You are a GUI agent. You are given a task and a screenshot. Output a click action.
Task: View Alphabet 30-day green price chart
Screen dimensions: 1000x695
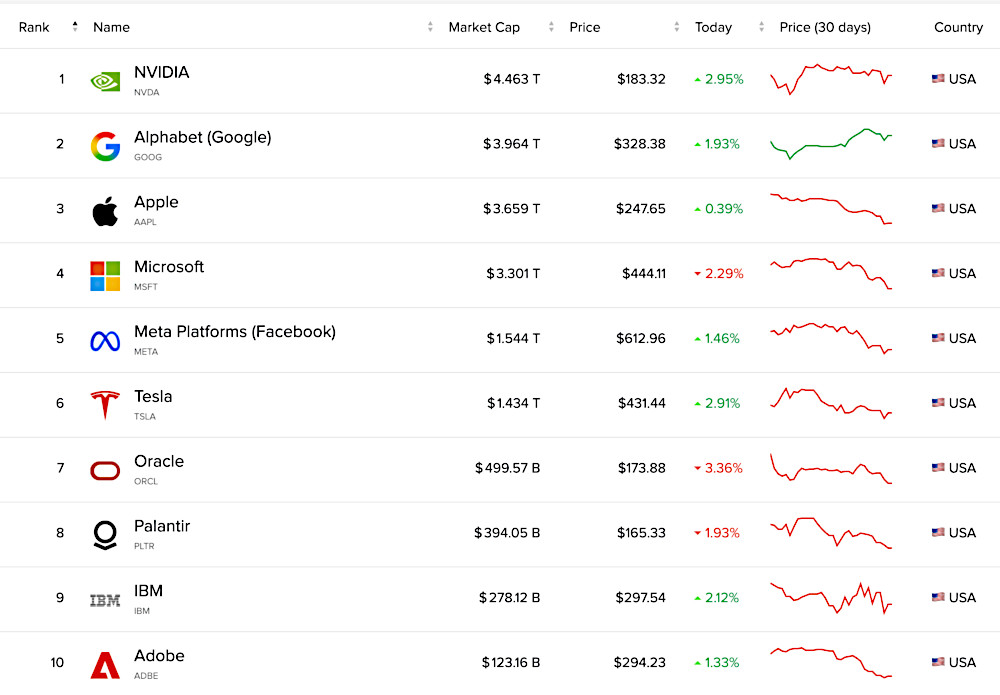point(831,144)
